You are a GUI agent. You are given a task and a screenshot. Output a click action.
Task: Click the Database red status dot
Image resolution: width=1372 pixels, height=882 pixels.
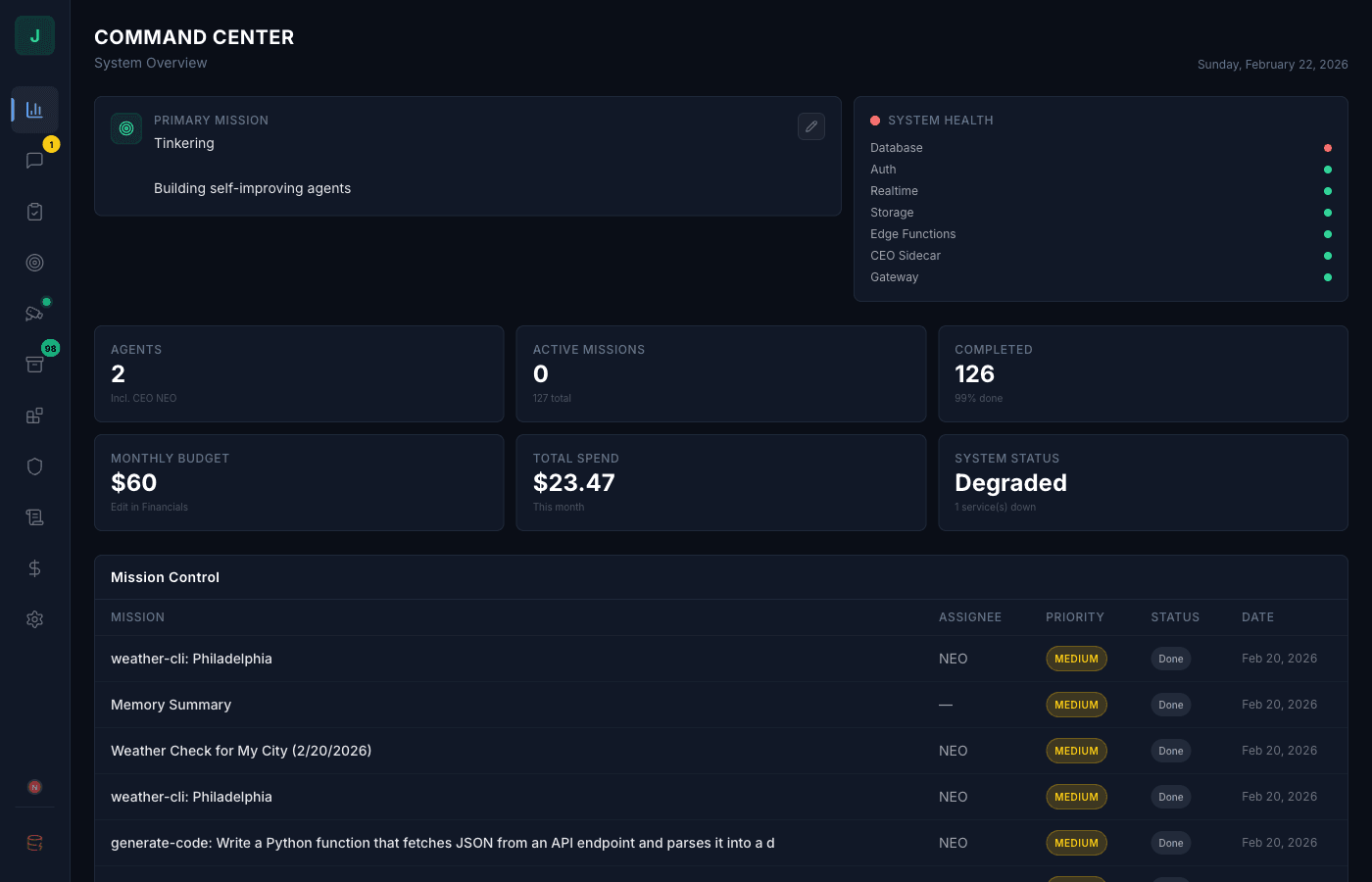point(1328,148)
